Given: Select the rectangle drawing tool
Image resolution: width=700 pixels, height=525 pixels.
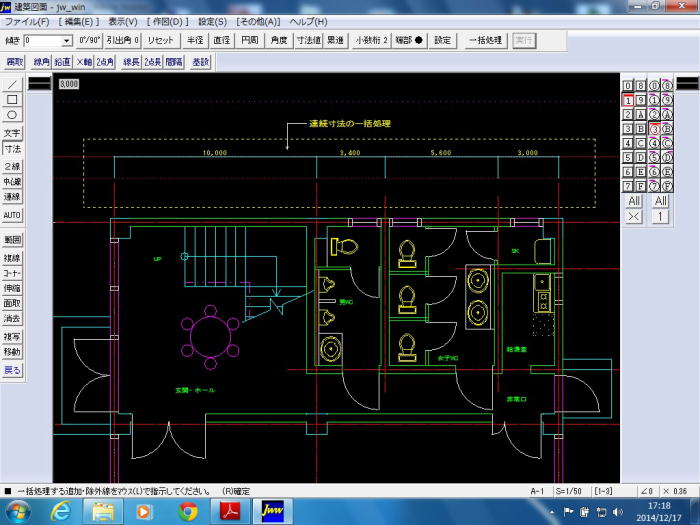Looking at the screenshot, I should coord(12,100).
